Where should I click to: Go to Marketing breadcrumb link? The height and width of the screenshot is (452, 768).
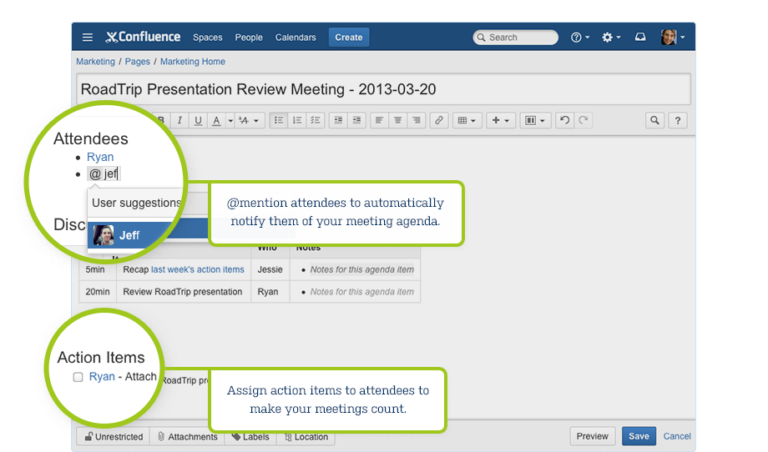point(96,62)
